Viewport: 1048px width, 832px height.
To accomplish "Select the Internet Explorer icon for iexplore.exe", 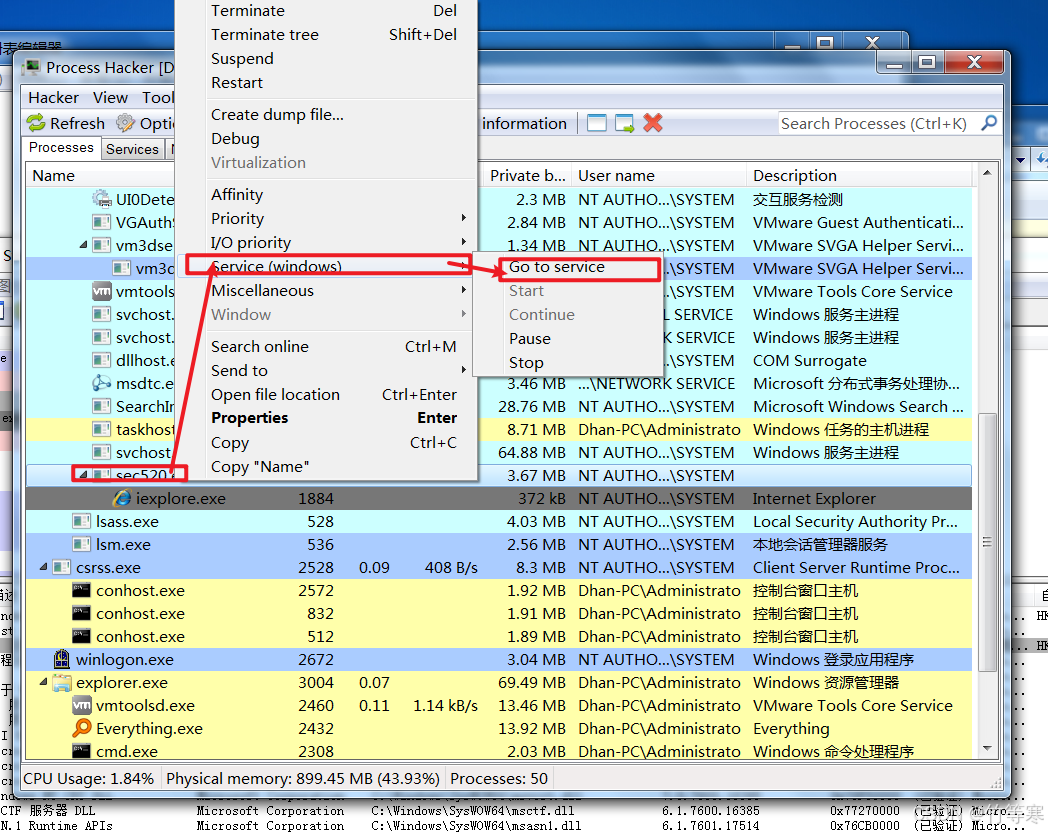I will [x=123, y=498].
